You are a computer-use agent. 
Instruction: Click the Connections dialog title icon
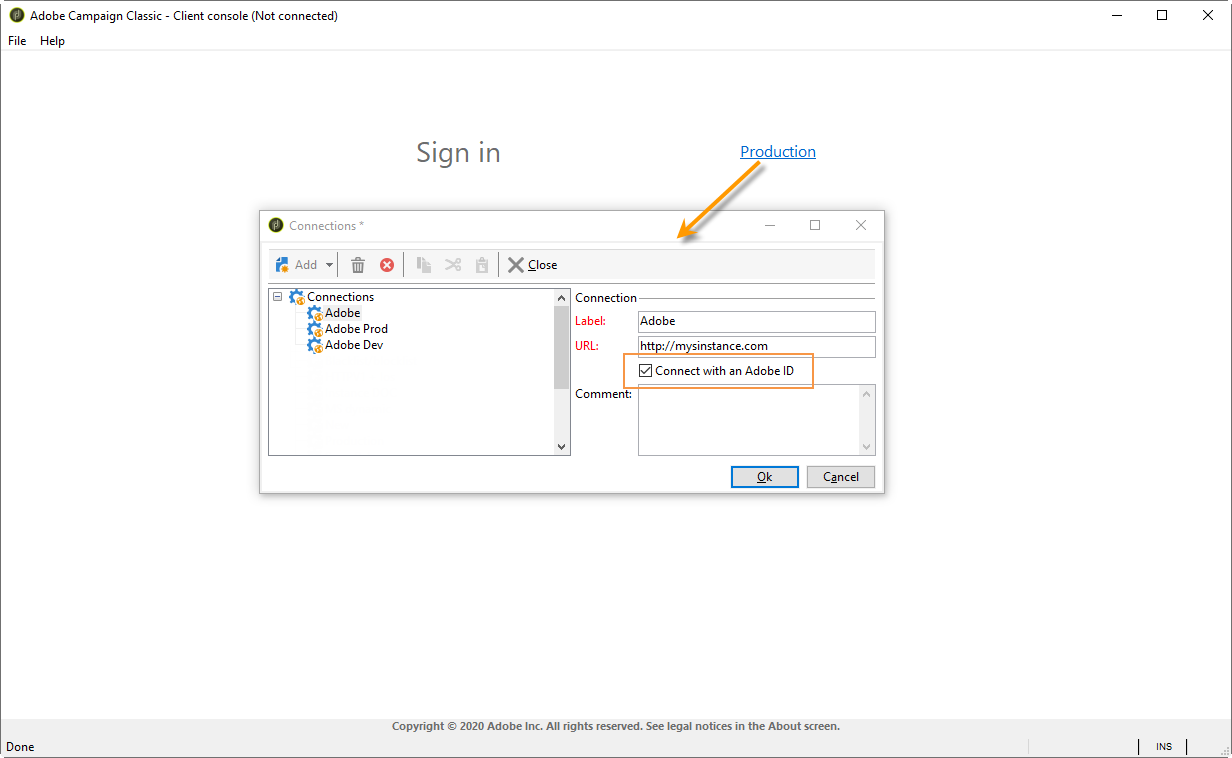point(277,226)
